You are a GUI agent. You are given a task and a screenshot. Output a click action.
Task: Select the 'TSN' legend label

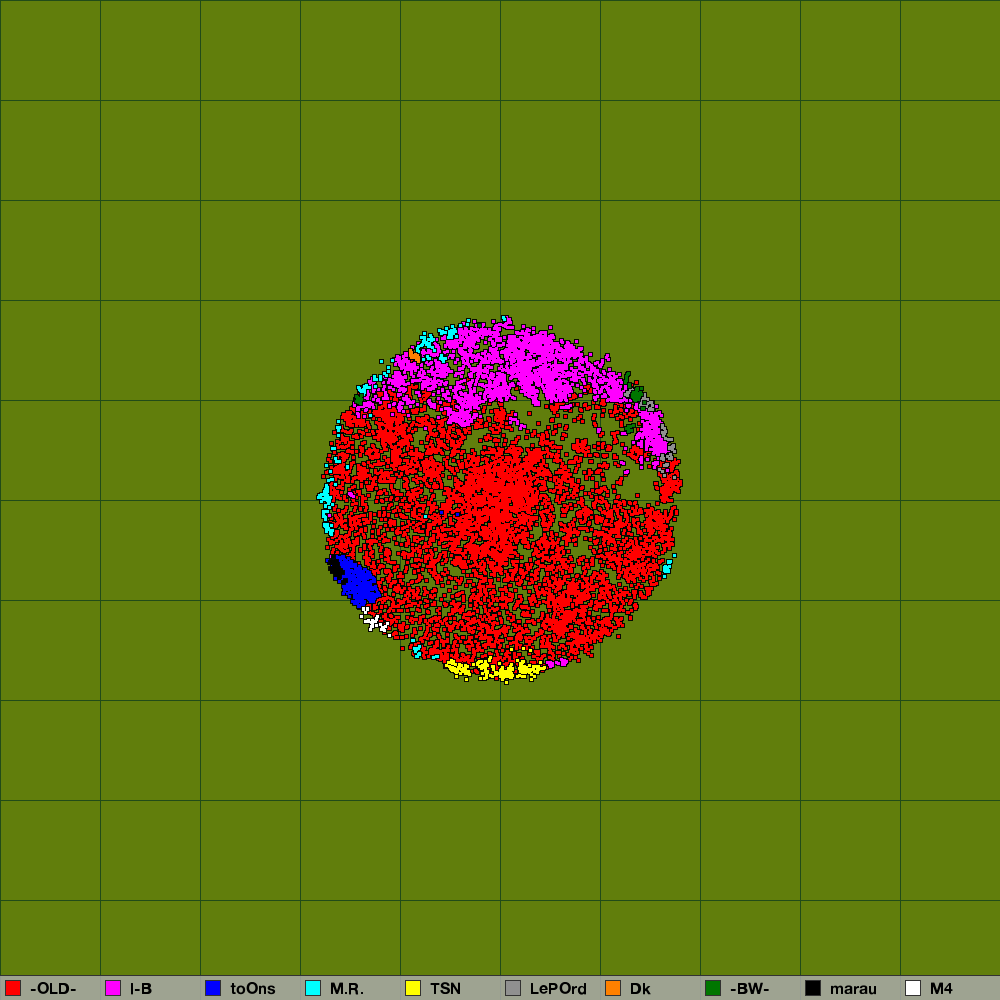445,989
